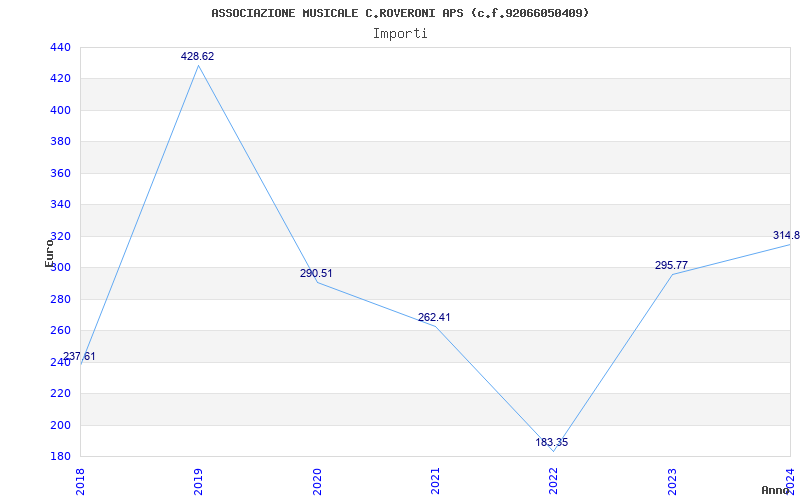Select the 2023 x-axis tick label
The width and height of the screenshot is (800, 500).
pos(672,481)
